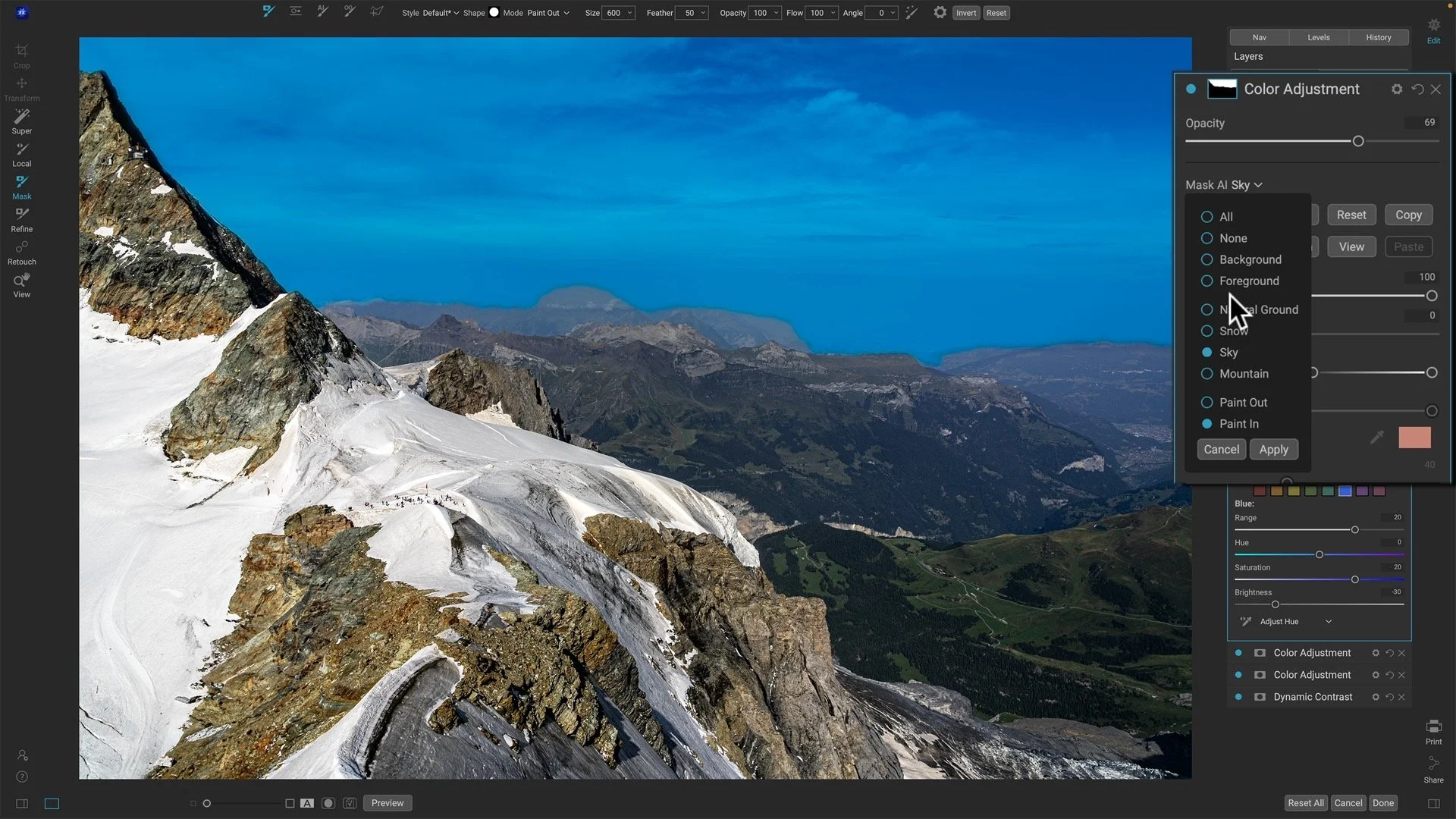
Task: Toggle Dynamic Contrast filter visibility dot
Action: tap(1238, 697)
